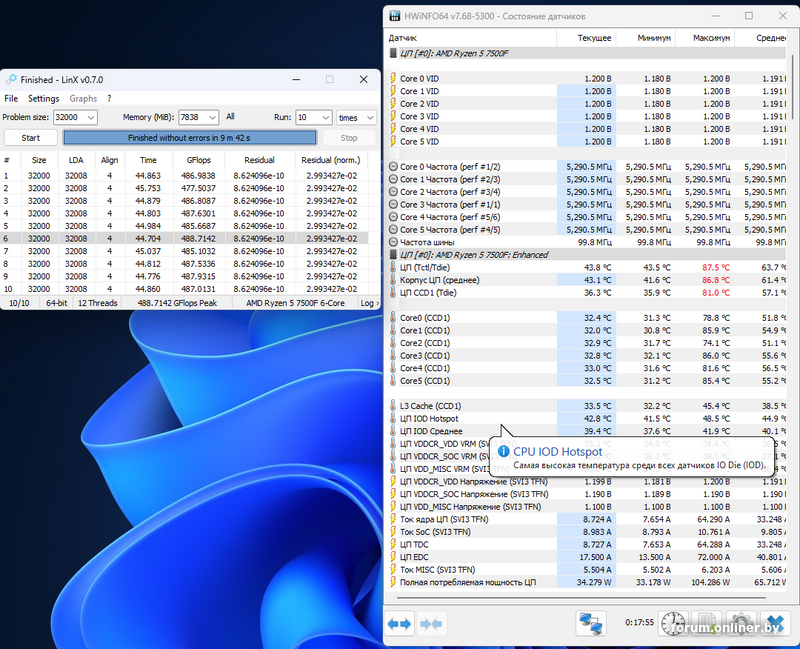Image resolution: width=800 pixels, height=649 pixels.
Task: Click the Максимум column header
Action: pos(710,38)
